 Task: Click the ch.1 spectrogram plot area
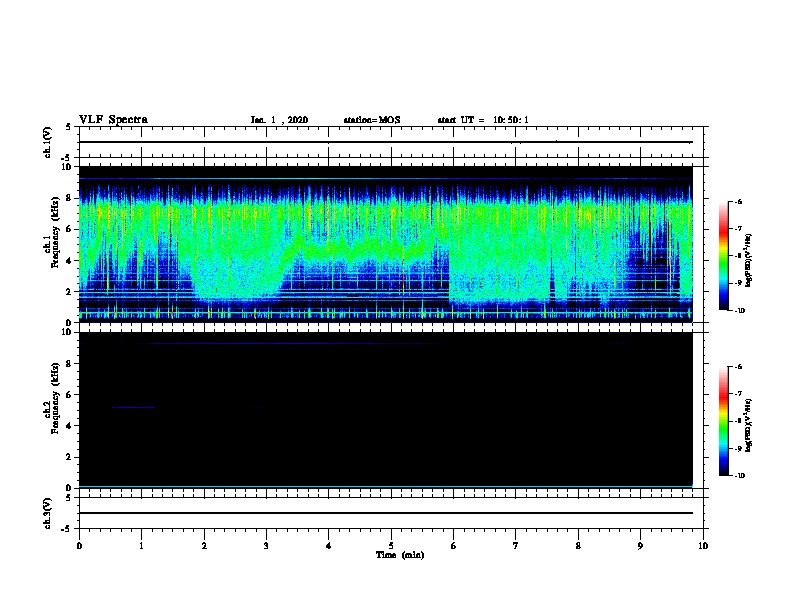(385, 244)
